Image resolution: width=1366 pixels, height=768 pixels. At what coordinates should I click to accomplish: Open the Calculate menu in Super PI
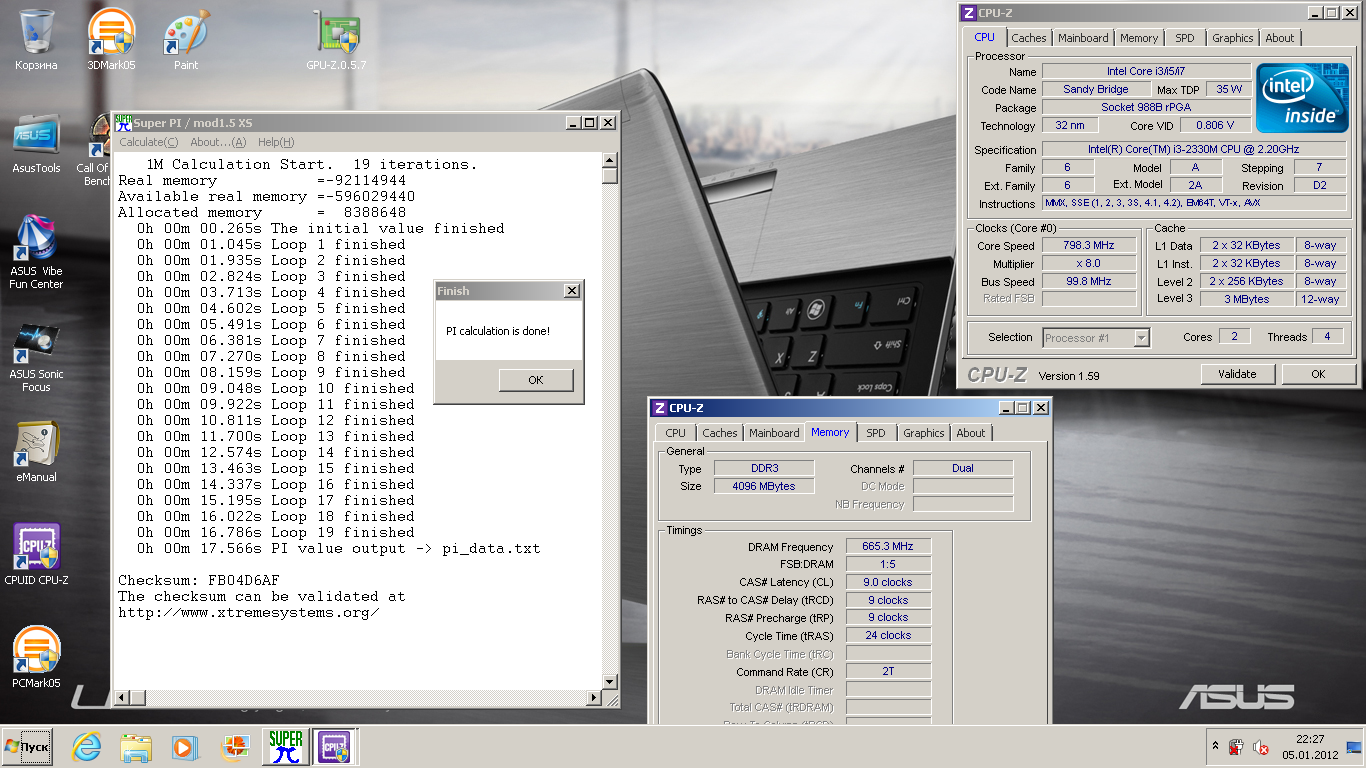[x=148, y=142]
